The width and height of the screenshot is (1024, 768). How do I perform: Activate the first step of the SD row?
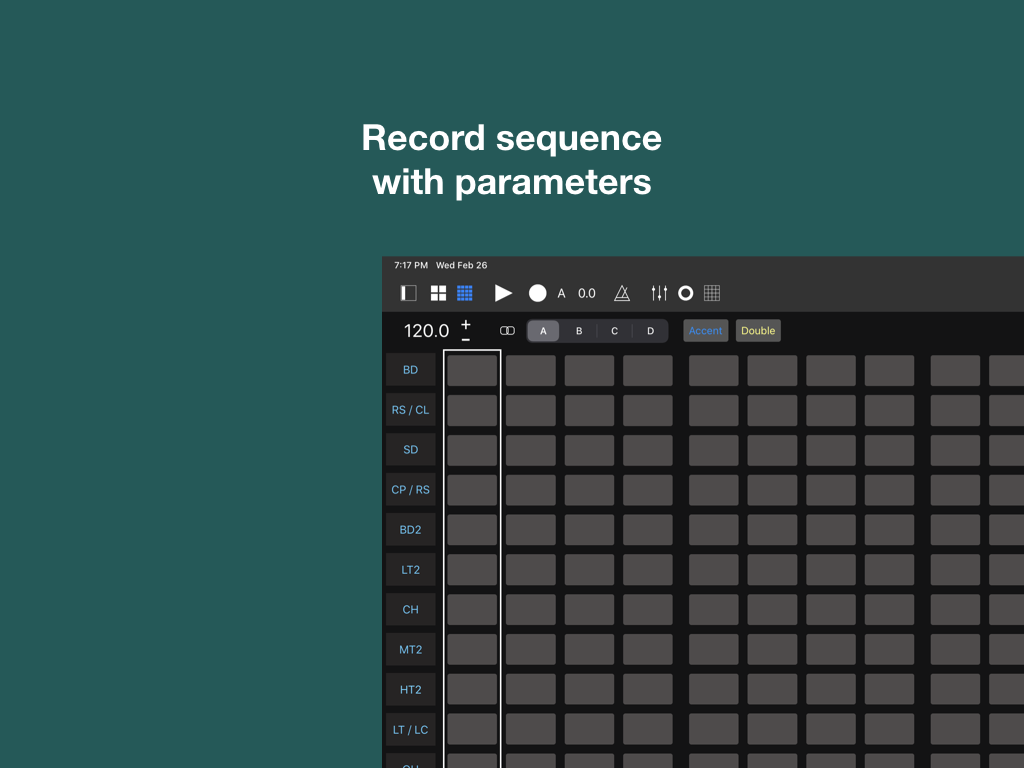coord(472,450)
